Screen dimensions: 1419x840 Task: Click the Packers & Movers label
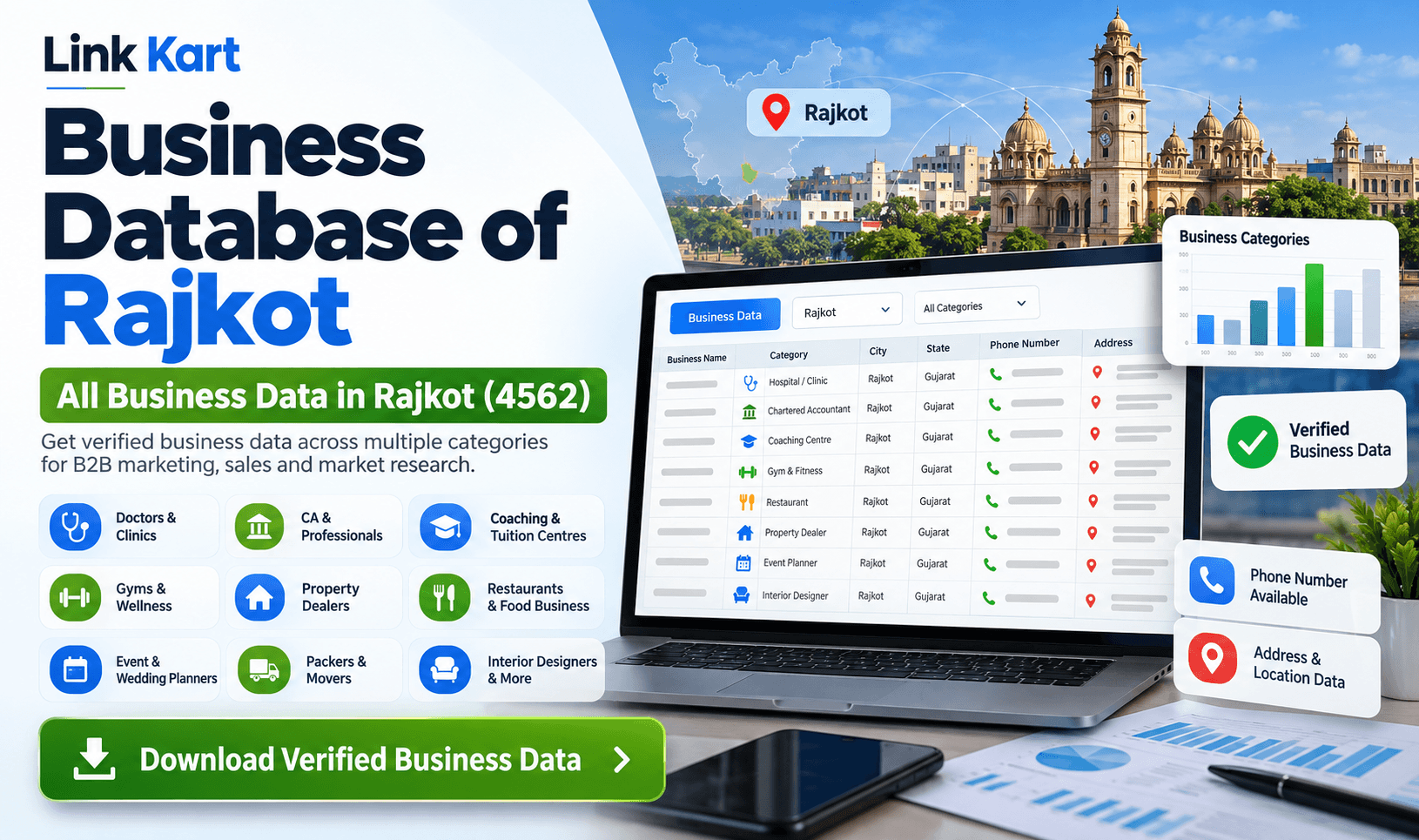point(336,670)
